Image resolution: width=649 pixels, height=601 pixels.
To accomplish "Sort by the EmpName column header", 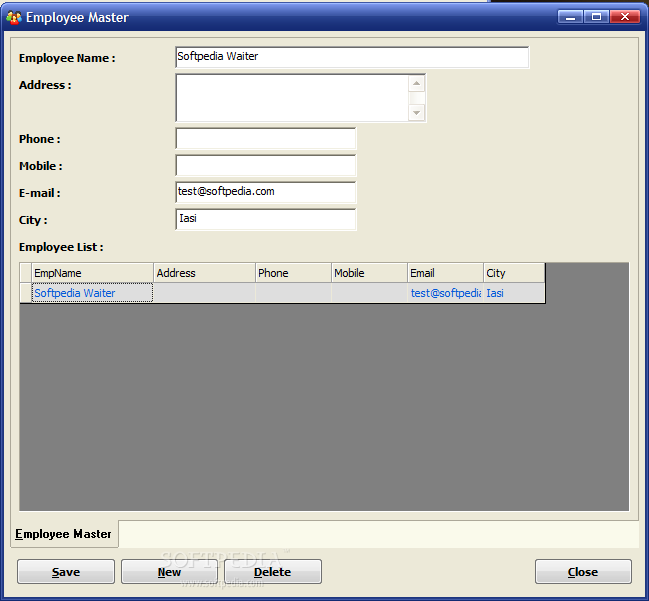I will tap(92, 273).
